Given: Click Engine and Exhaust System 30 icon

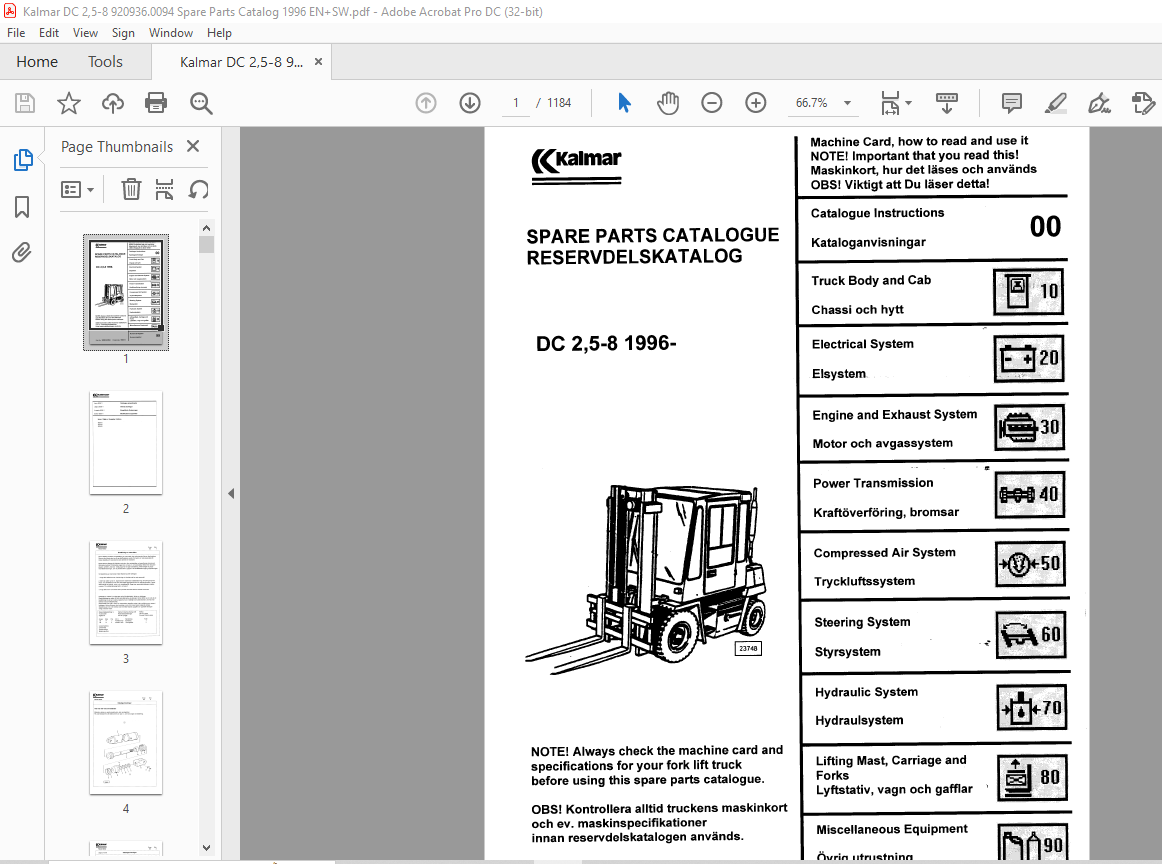Looking at the screenshot, I should click(1029, 428).
